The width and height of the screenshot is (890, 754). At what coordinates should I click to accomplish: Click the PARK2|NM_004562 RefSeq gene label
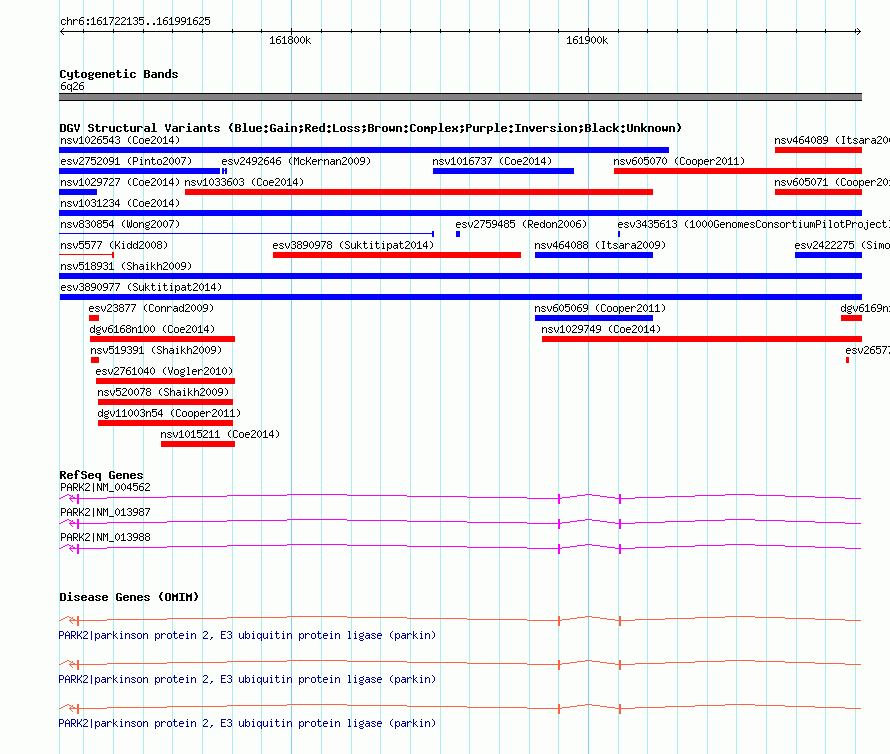(106, 488)
